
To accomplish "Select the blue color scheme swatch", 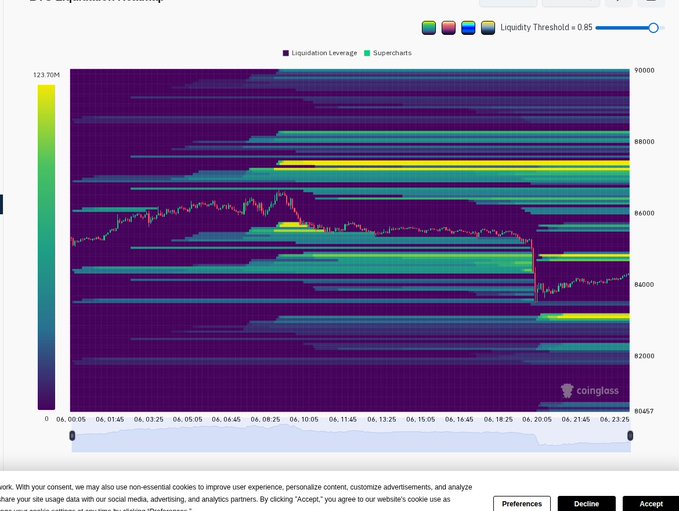I will (x=468, y=28).
